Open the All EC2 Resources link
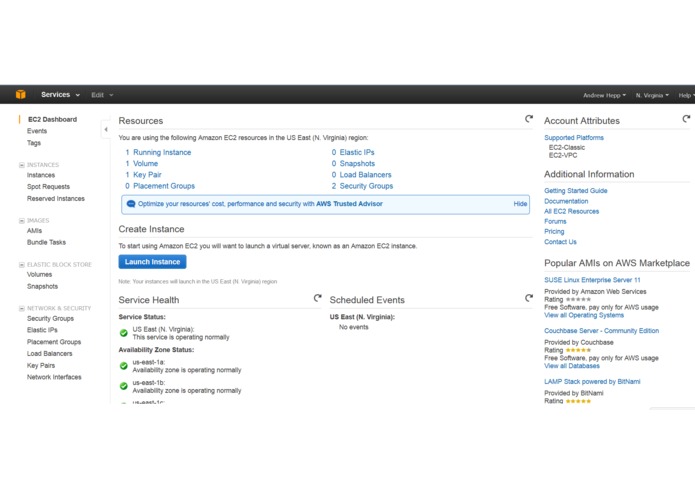The height and width of the screenshot is (494, 695). pyautogui.click(x=571, y=211)
